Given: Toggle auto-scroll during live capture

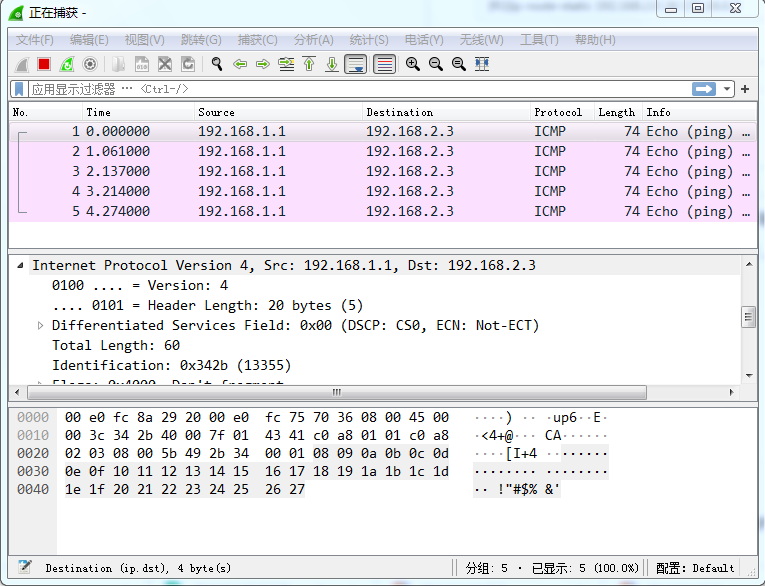Looking at the screenshot, I should [356, 64].
